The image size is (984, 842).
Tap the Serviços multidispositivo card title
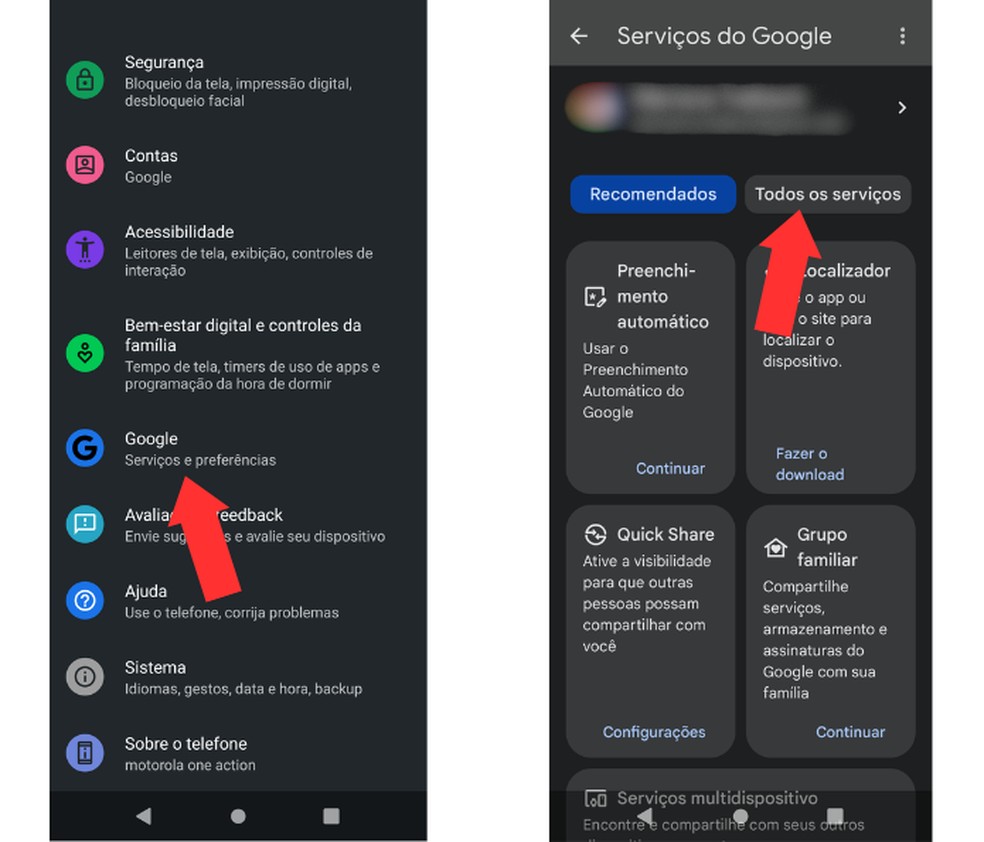click(717, 798)
